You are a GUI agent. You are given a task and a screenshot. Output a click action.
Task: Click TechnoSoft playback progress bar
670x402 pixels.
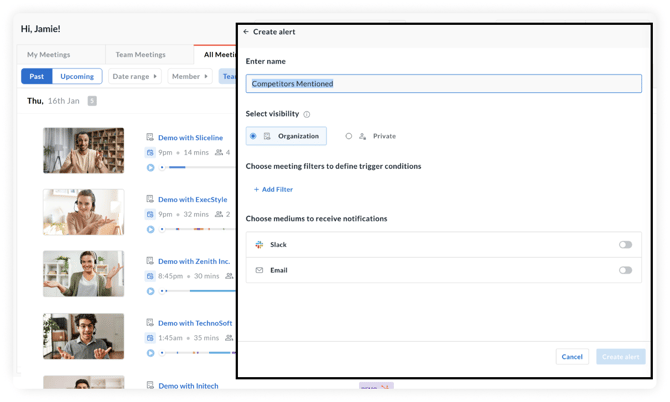pos(197,353)
